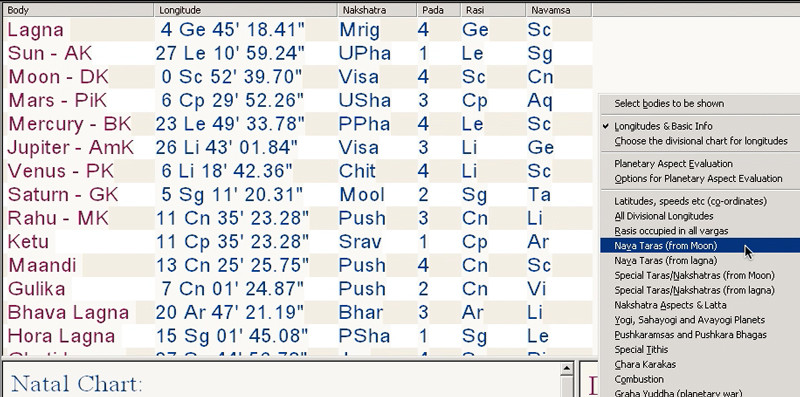Click the Chit nakshatra cell

[358, 171]
